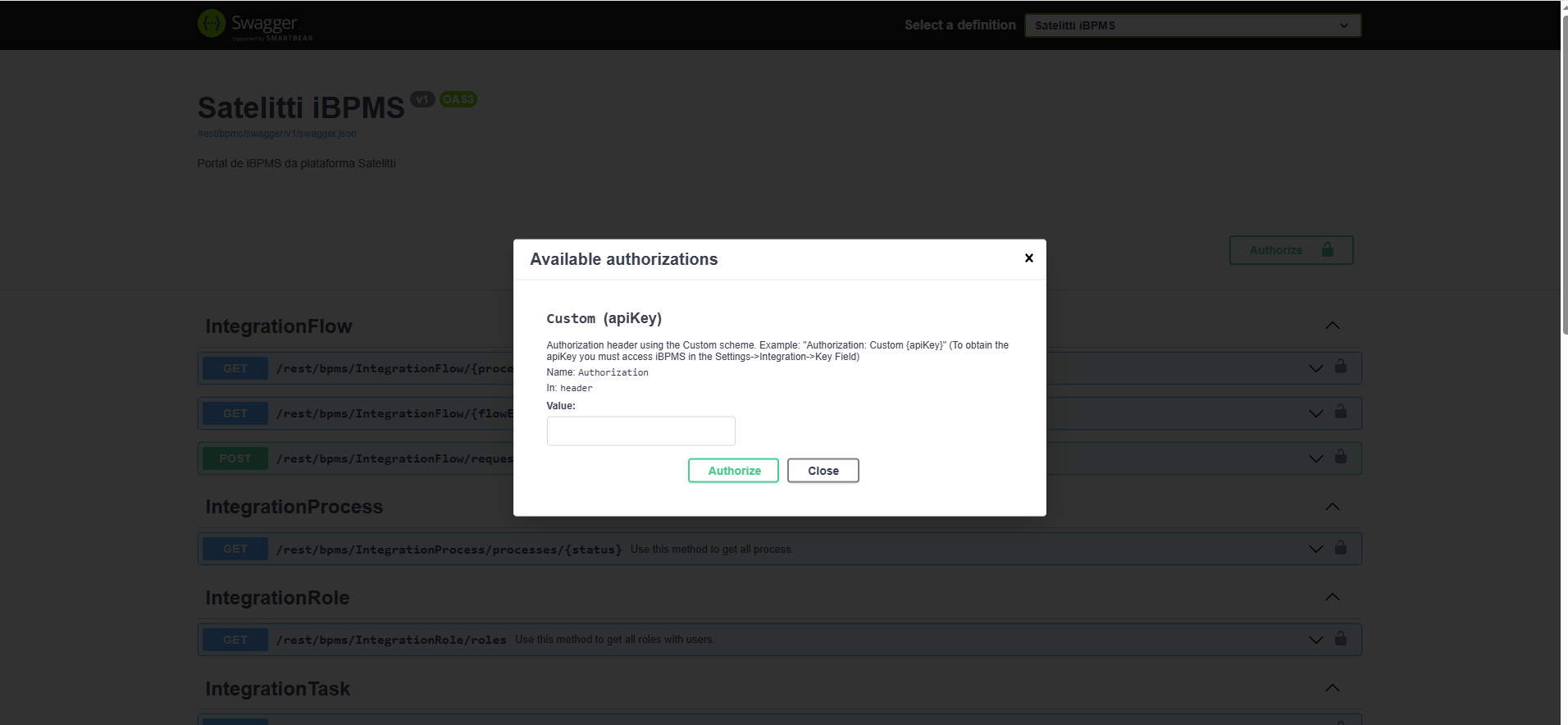Click the Swagger logo in the header
Viewport: 1568px width, 725px height.
click(255, 25)
